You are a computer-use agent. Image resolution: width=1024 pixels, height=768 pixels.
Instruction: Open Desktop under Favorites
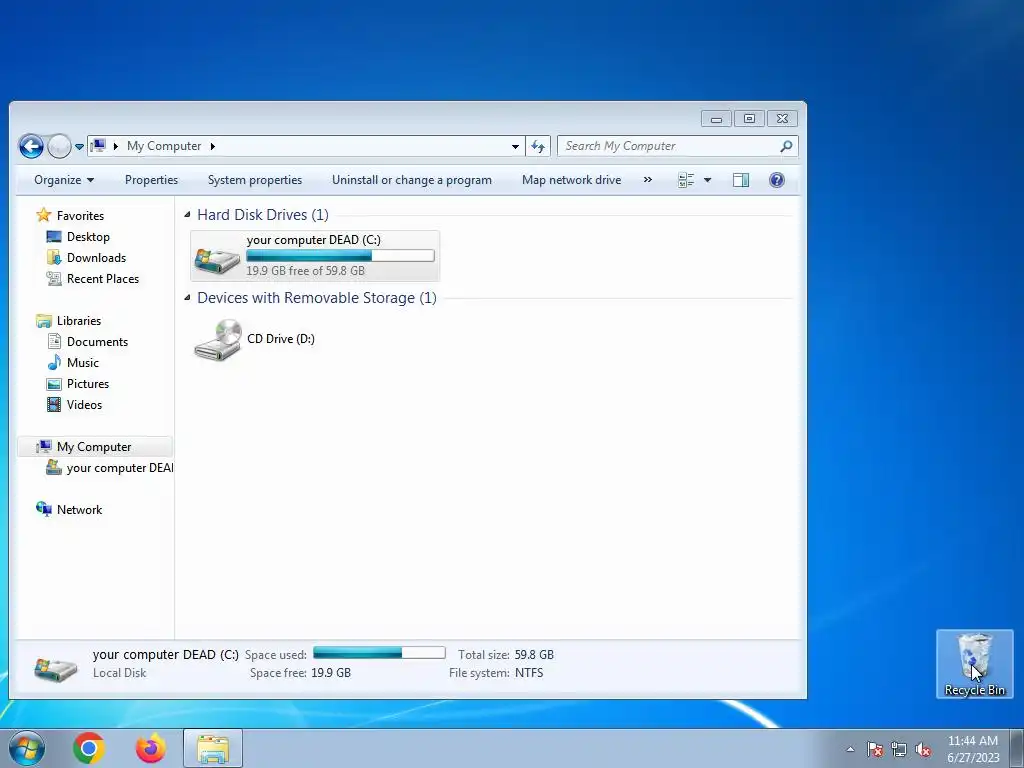[x=88, y=236]
